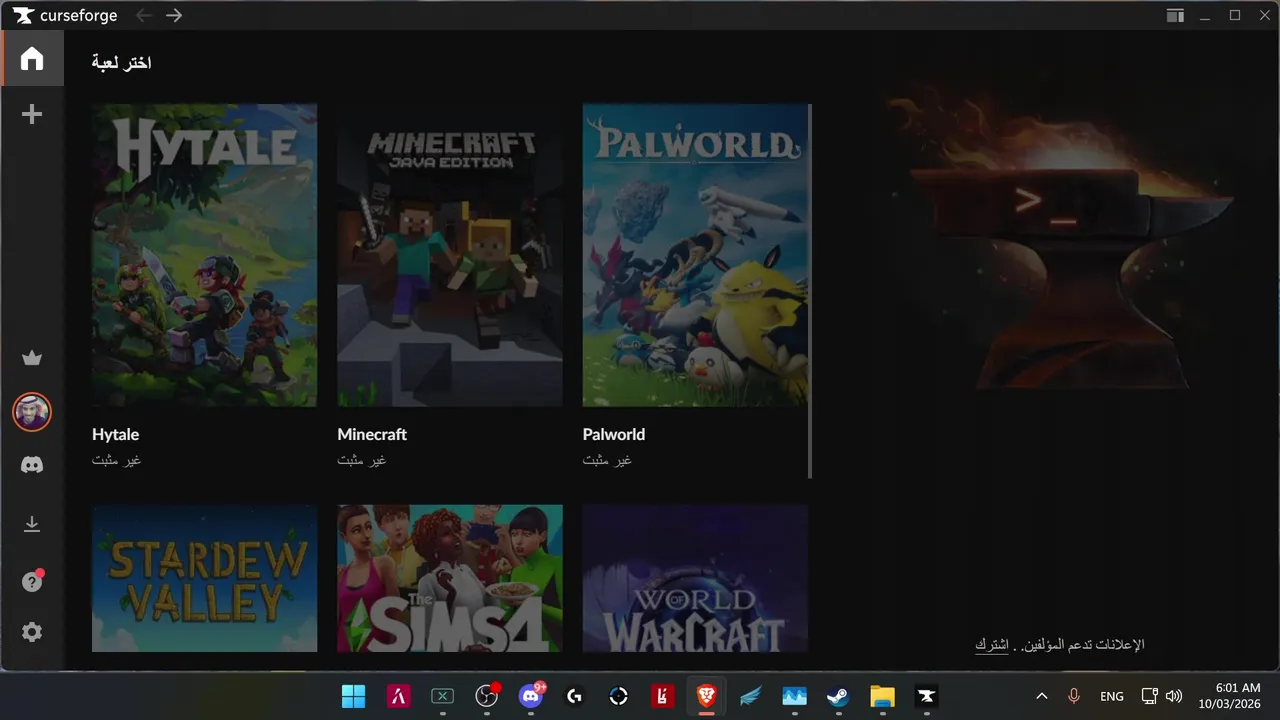Select the World of Warcraft cover
Screen dimensions: 1280x720
[695, 578]
